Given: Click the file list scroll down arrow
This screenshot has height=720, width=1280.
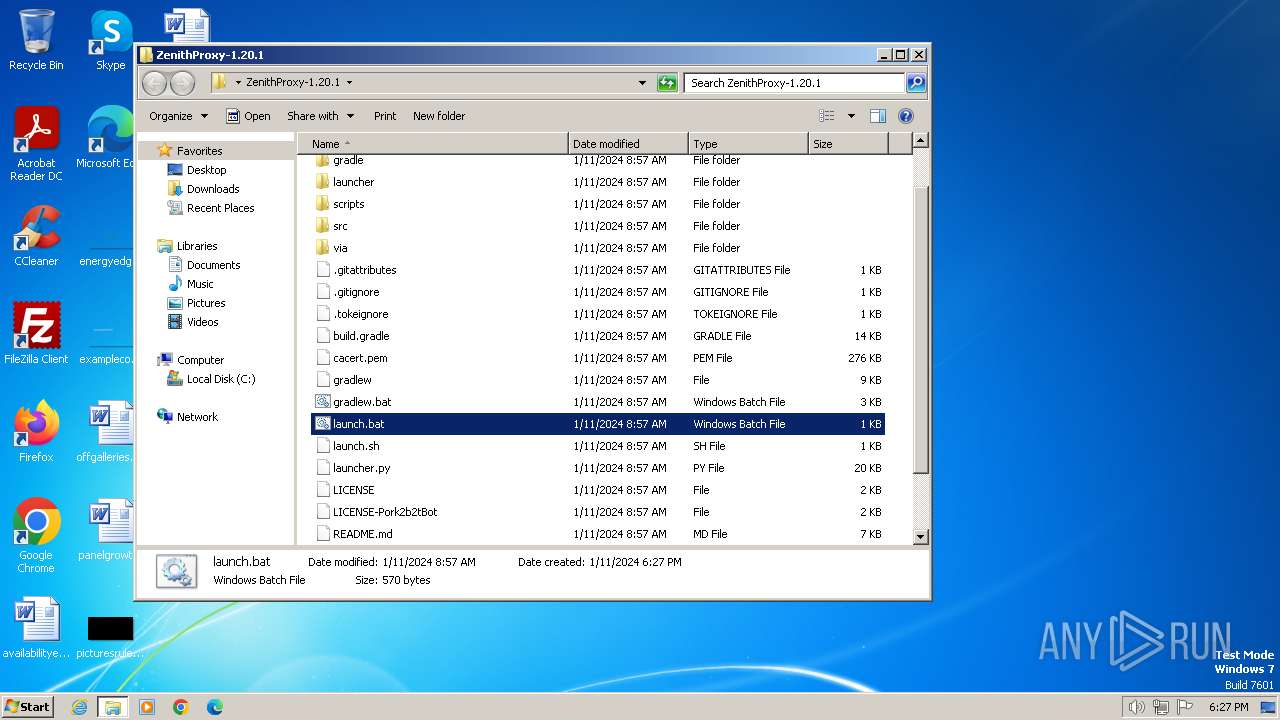Looking at the screenshot, I should point(921,536).
